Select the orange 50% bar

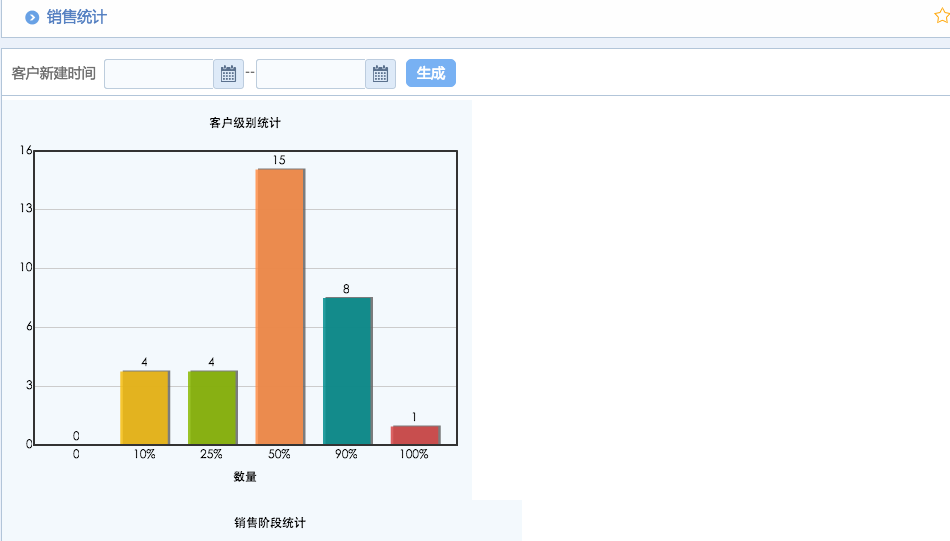click(x=279, y=306)
